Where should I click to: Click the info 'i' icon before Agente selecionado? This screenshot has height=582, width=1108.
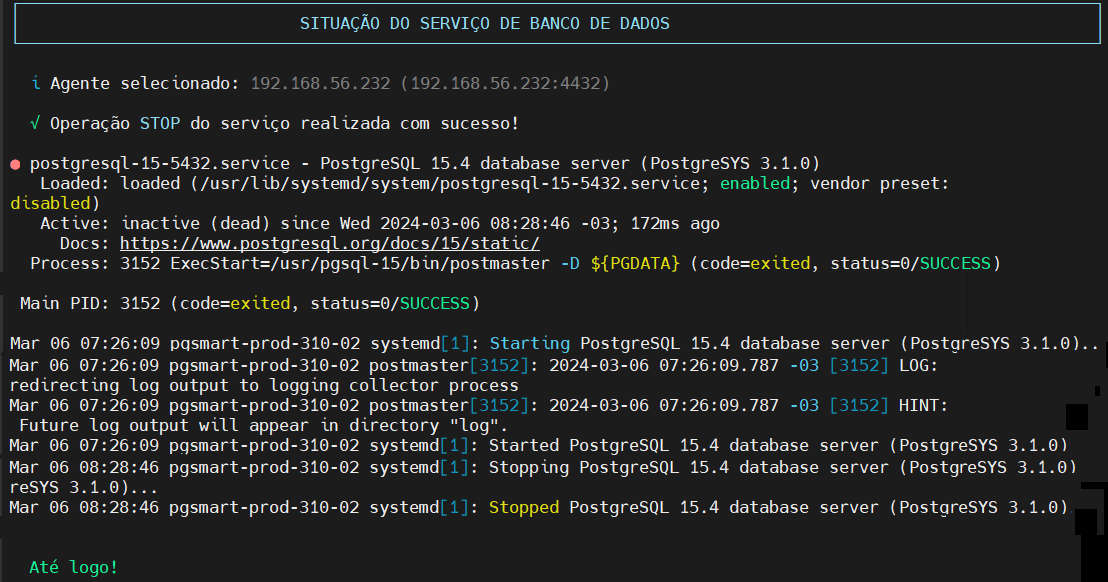[x=35, y=83]
